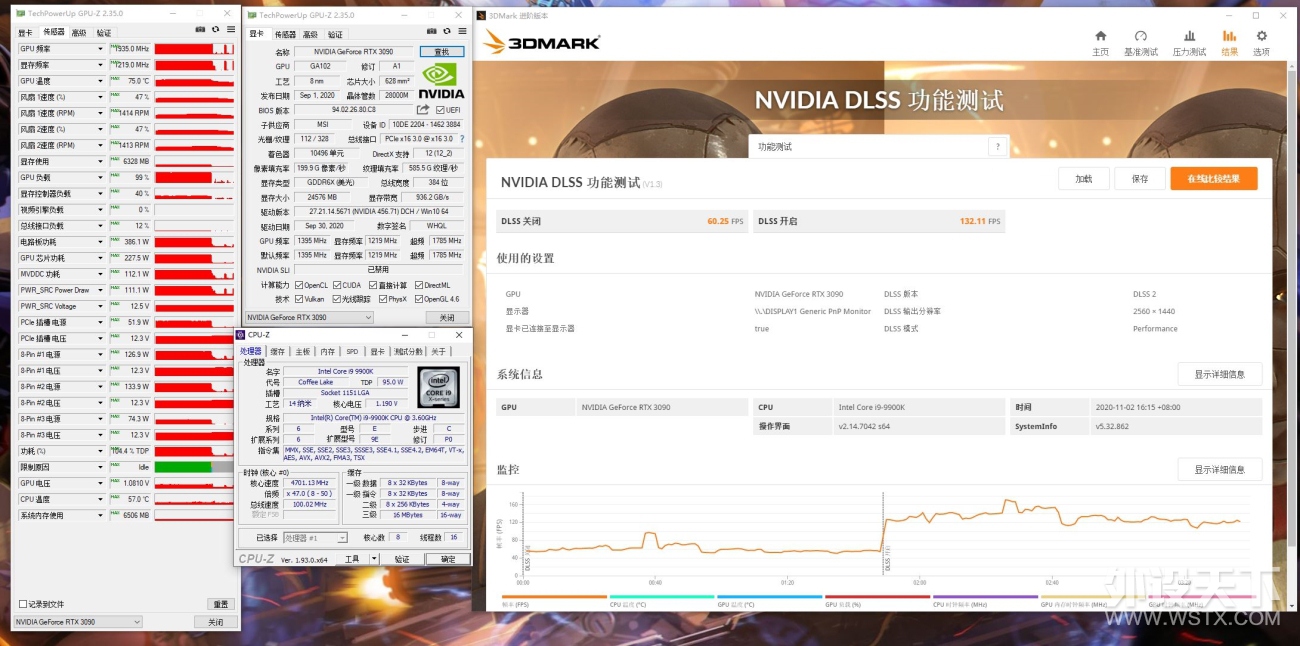Viewport: 1300px width, 646px height.
Task: Switch to 验证 tab in GPU-Z graphics card window
Action: pyautogui.click(x=335, y=34)
